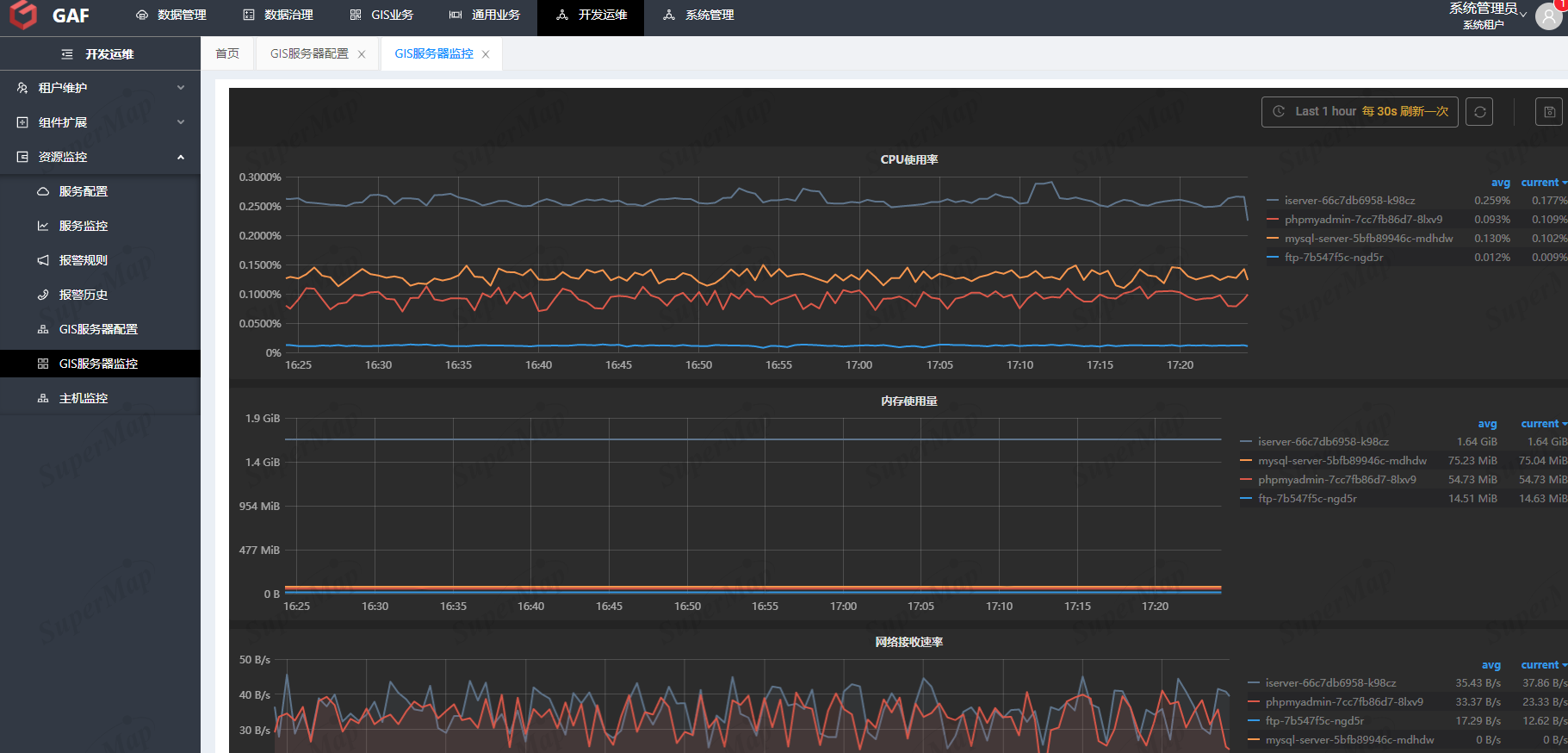The image size is (1568, 753).
Task: Click the 资源监控 panel icon
Action: coord(22,157)
